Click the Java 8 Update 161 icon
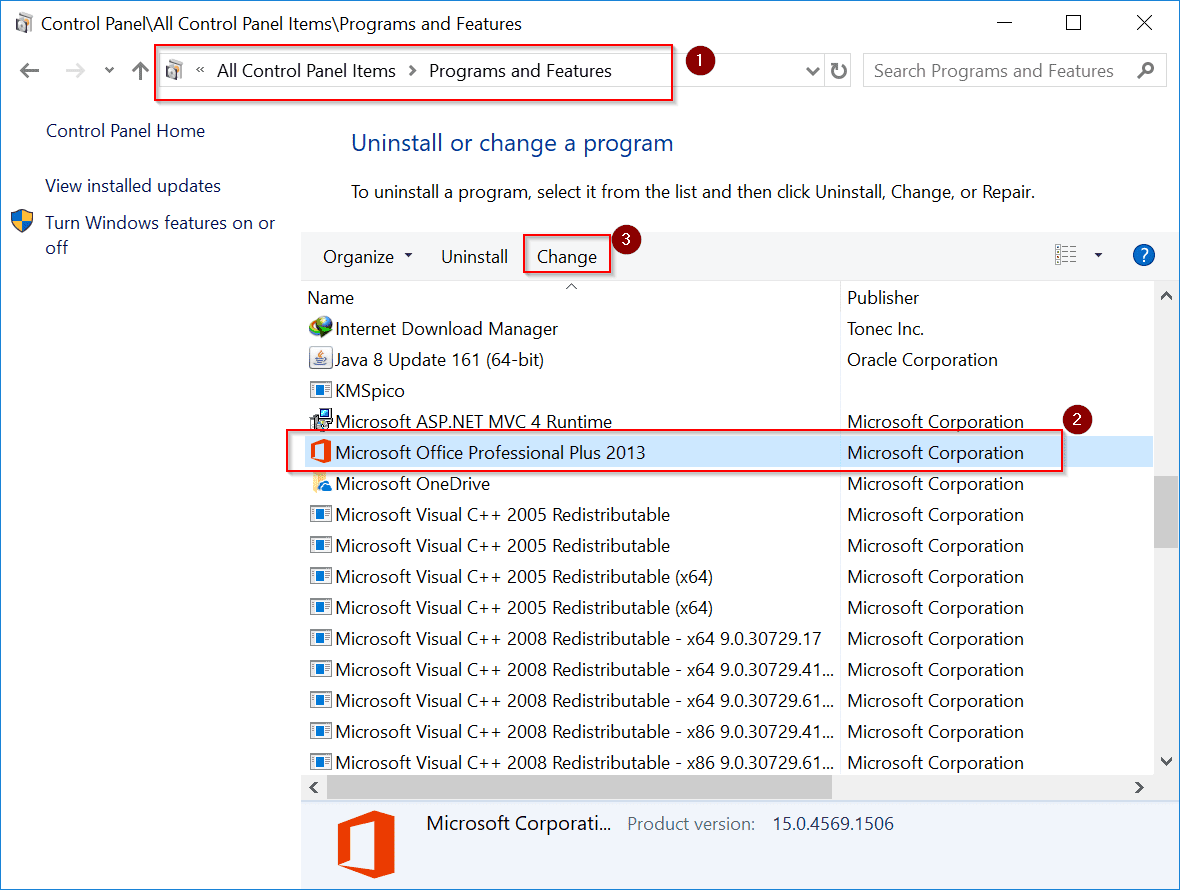Screen dimensions: 1180x890 click(x=321, y=358)
